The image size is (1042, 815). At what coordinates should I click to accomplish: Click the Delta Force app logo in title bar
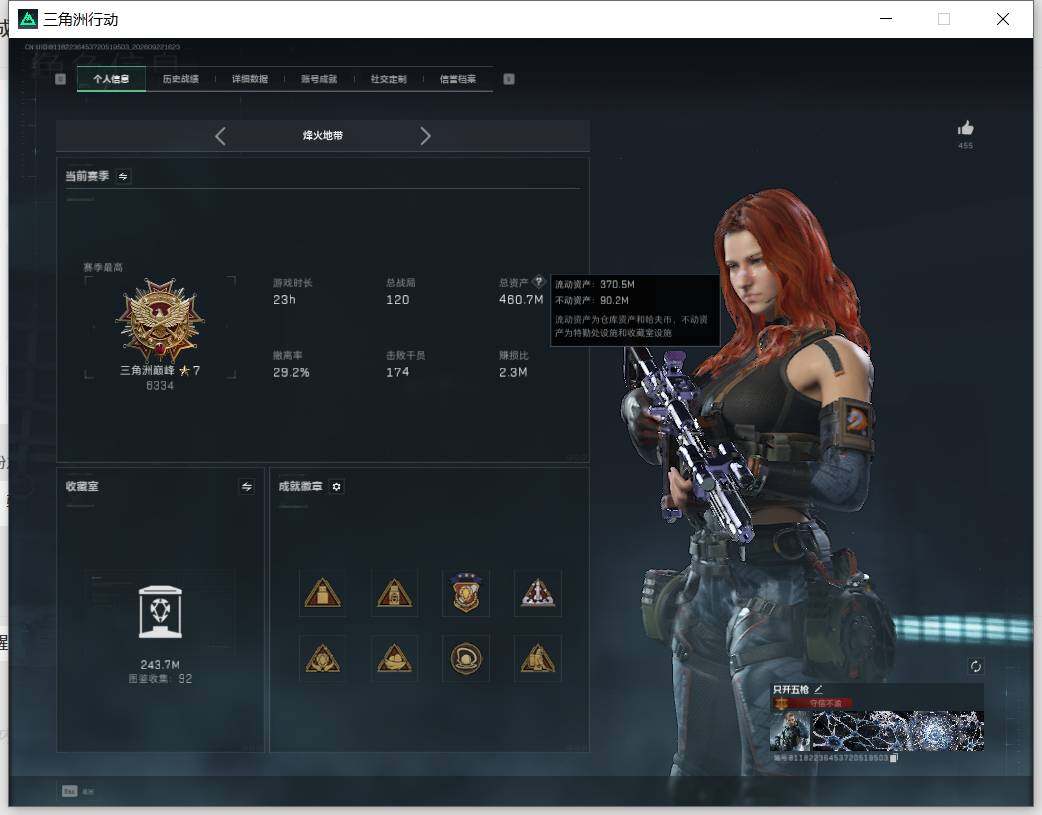(27, 19)
